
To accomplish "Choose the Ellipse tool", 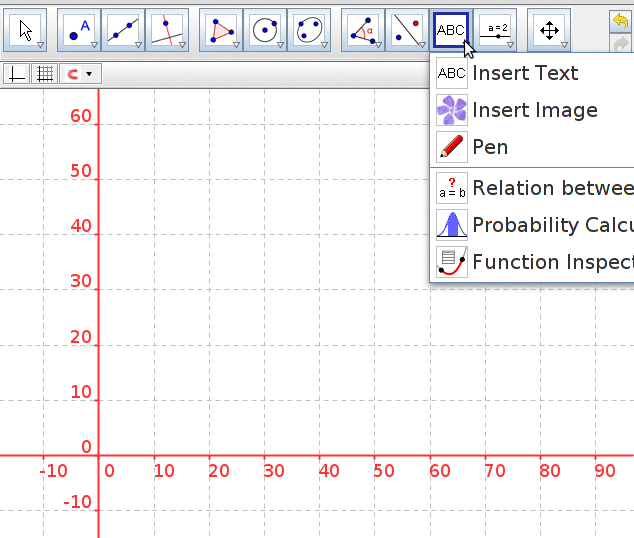I will (x=309, y=30).
